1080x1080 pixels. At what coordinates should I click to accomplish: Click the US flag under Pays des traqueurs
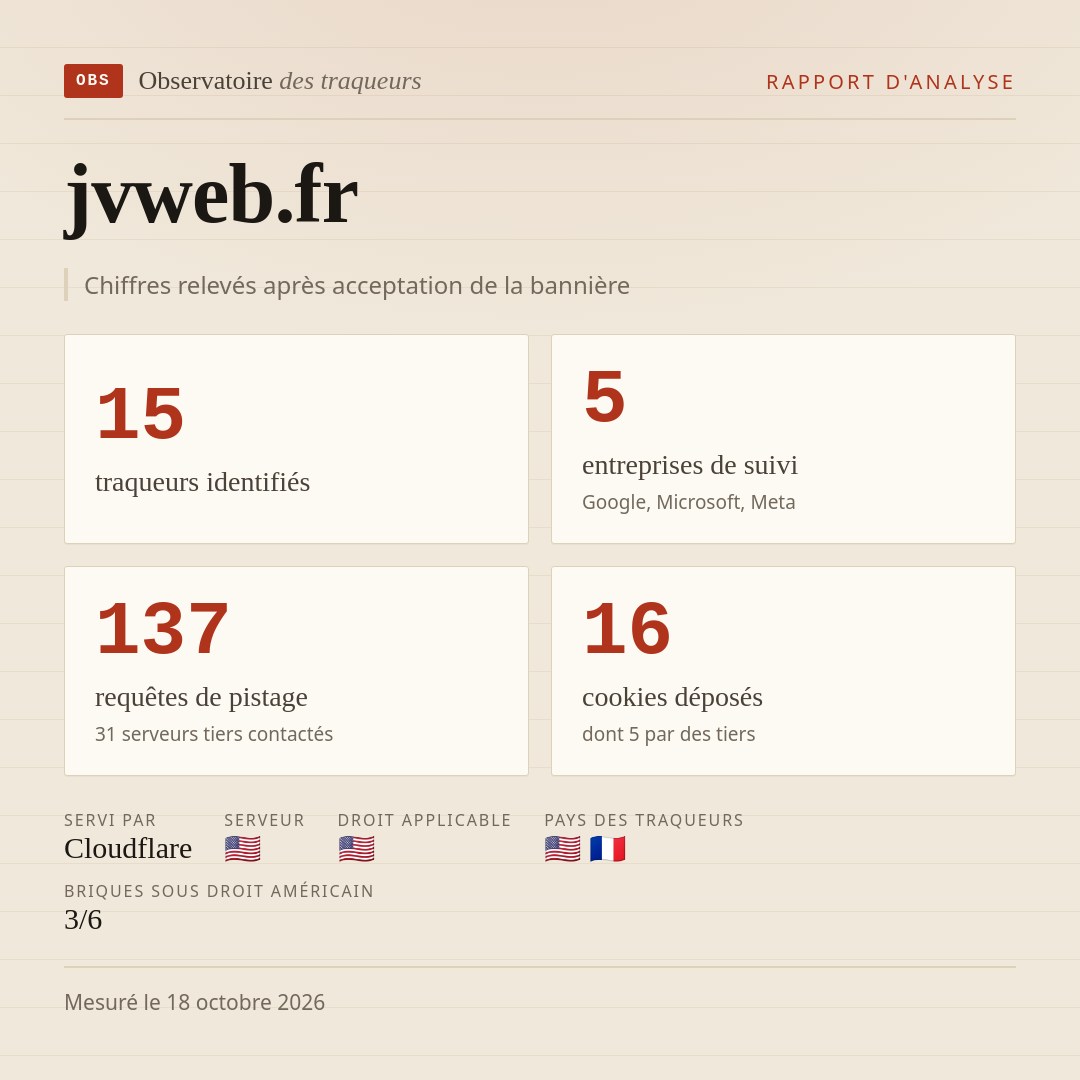563,849
